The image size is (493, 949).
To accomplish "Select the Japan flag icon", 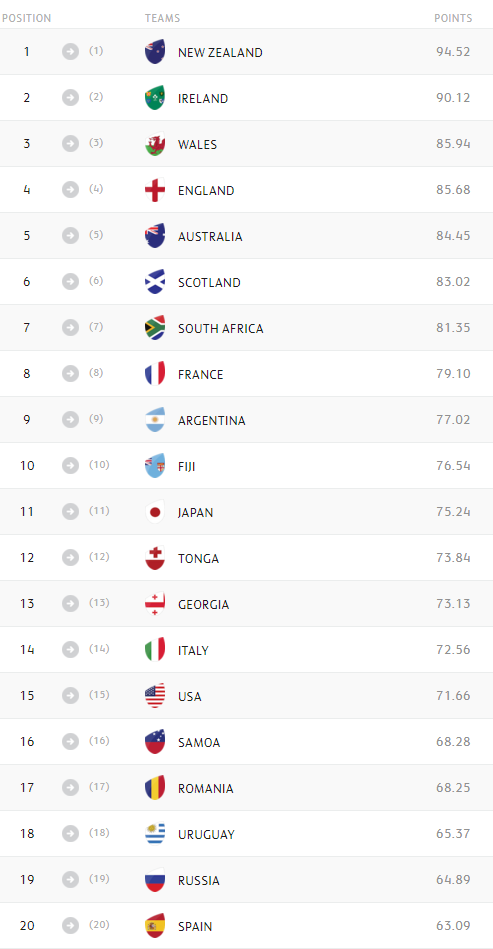I will 155,512.
